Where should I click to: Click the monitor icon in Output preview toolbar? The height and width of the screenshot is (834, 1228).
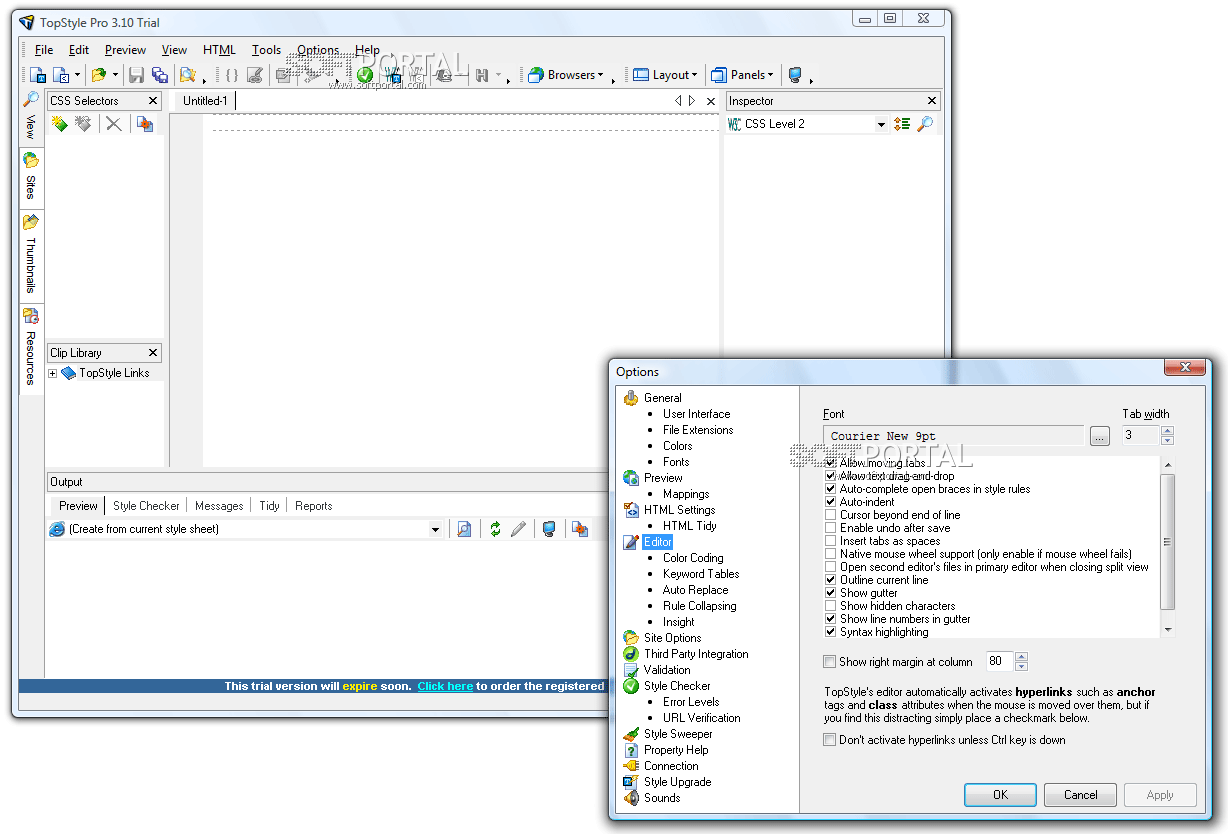549,529
